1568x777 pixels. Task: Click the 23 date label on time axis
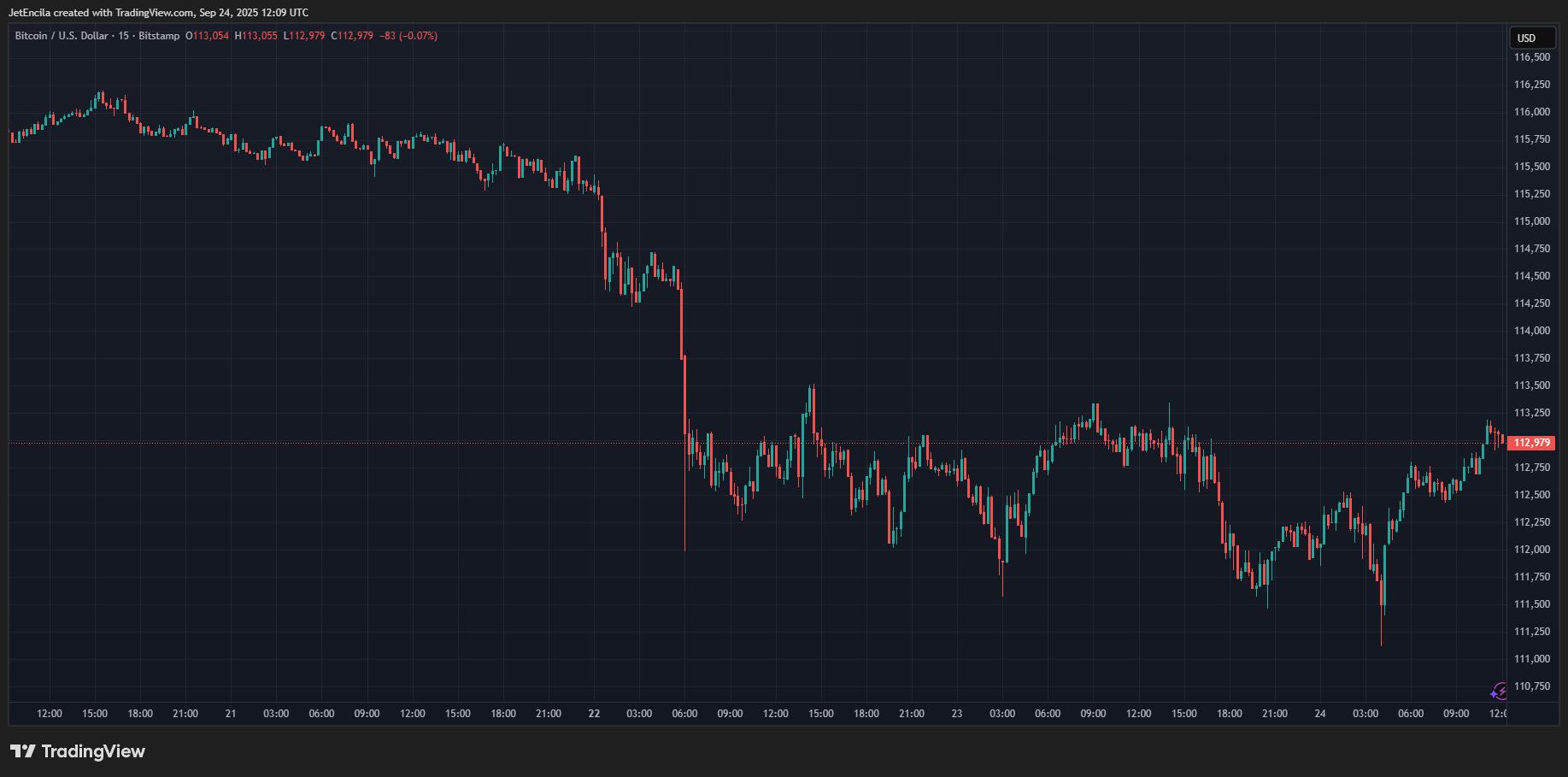coord(956,714)
